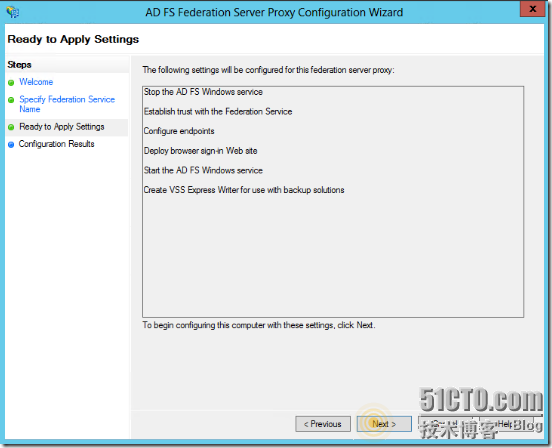Select 'Create VSS Express Writer' line
Viewport: 552px width, 448px height.
coord(244,190)
